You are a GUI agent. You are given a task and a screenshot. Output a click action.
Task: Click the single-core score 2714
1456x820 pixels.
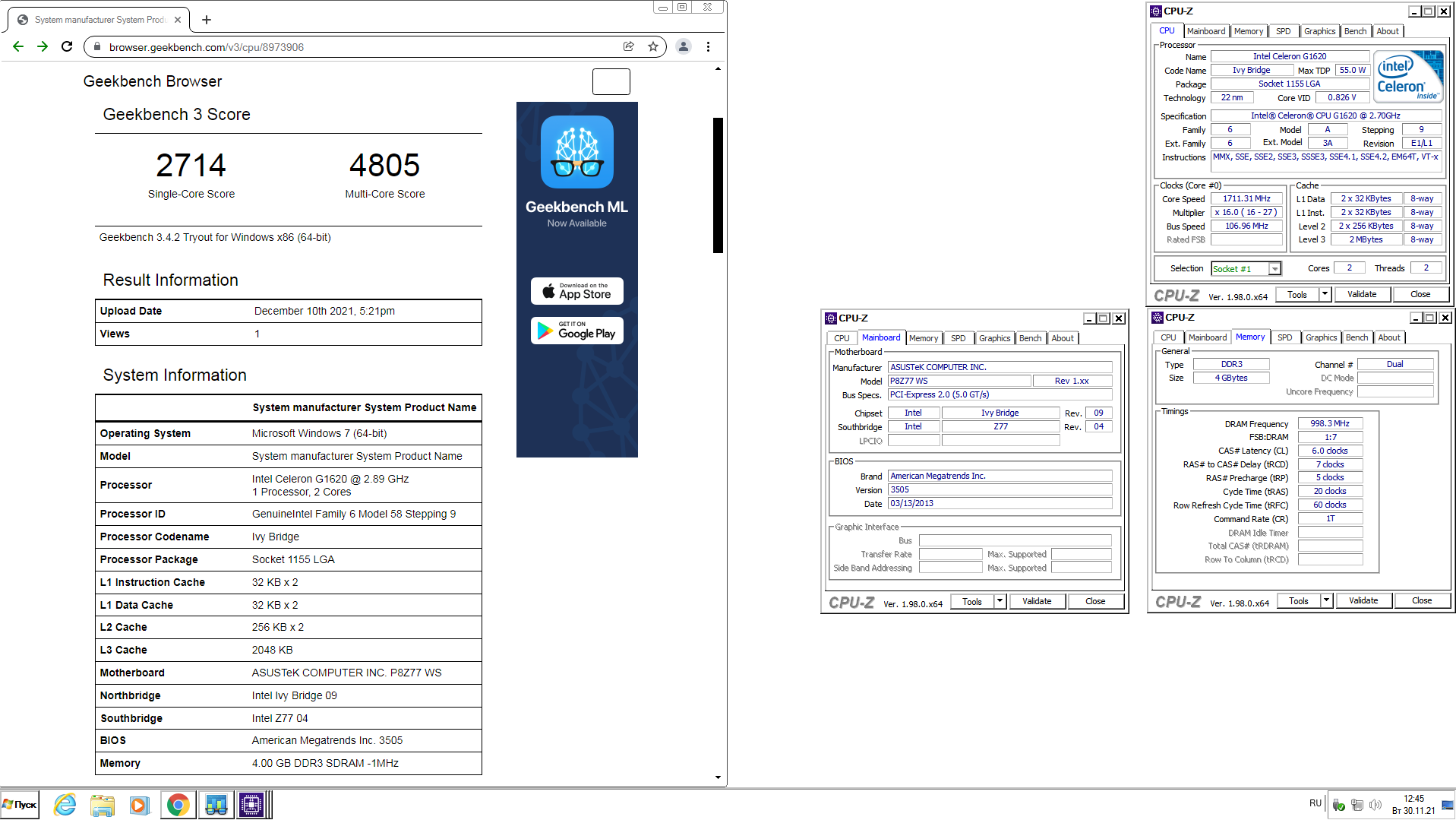tap(191, 165)
